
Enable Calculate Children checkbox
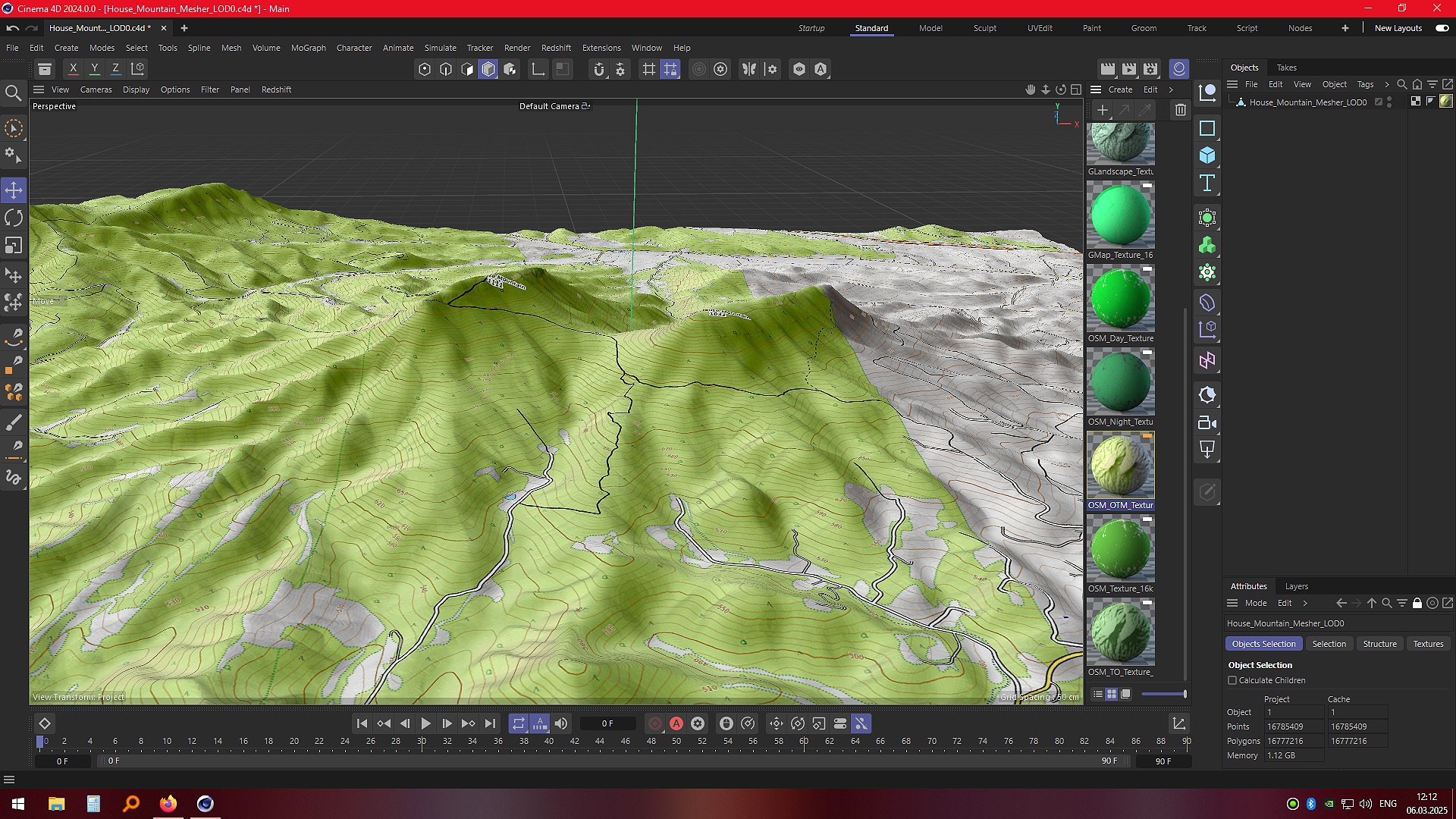point(1232,680)
